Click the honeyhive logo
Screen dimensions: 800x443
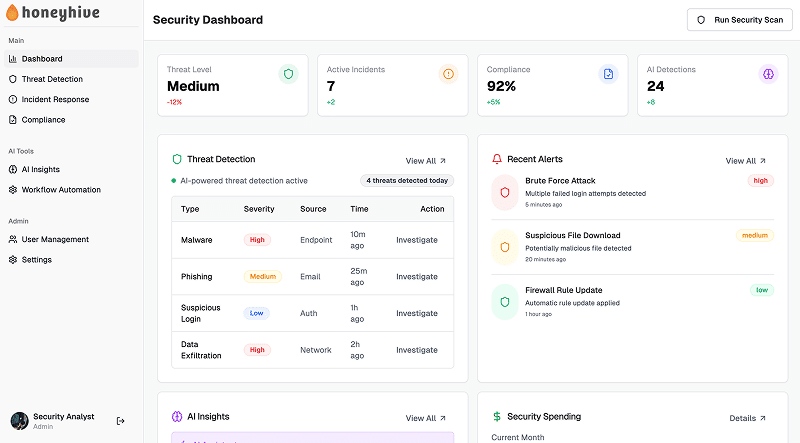(x=53, y=13)
